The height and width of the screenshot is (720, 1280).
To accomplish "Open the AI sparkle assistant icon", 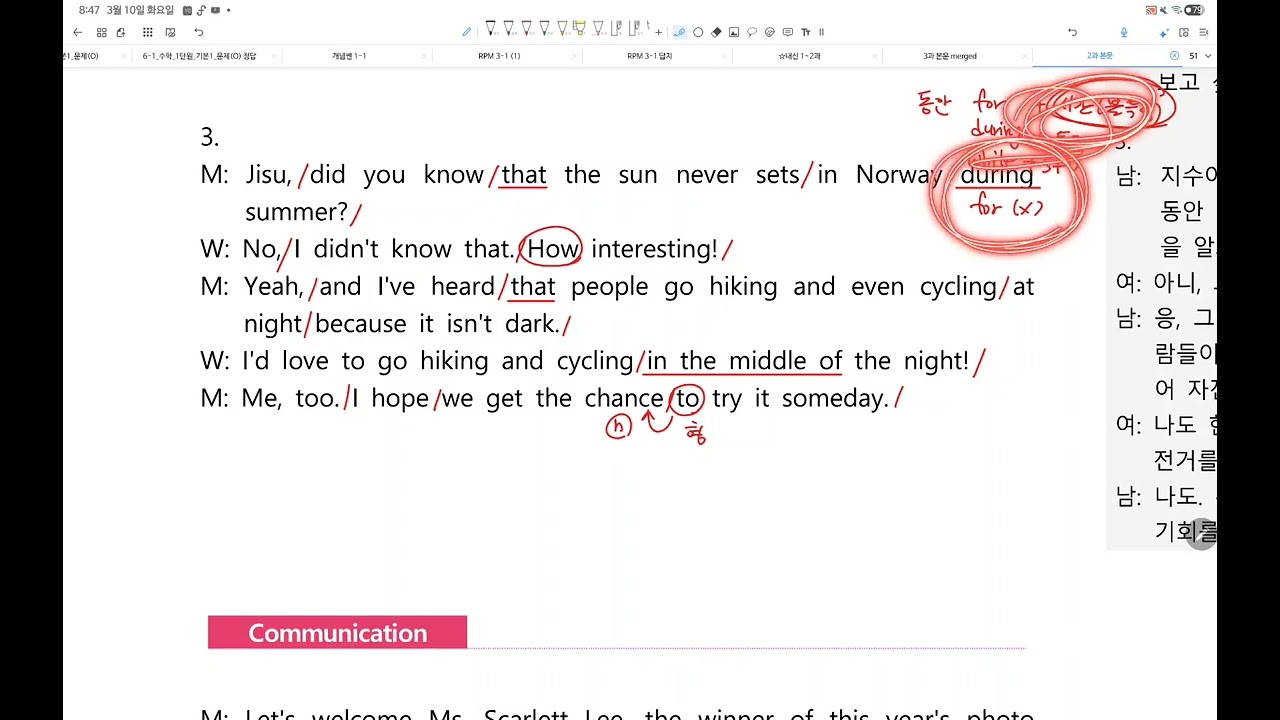I will click(1164, 33).
